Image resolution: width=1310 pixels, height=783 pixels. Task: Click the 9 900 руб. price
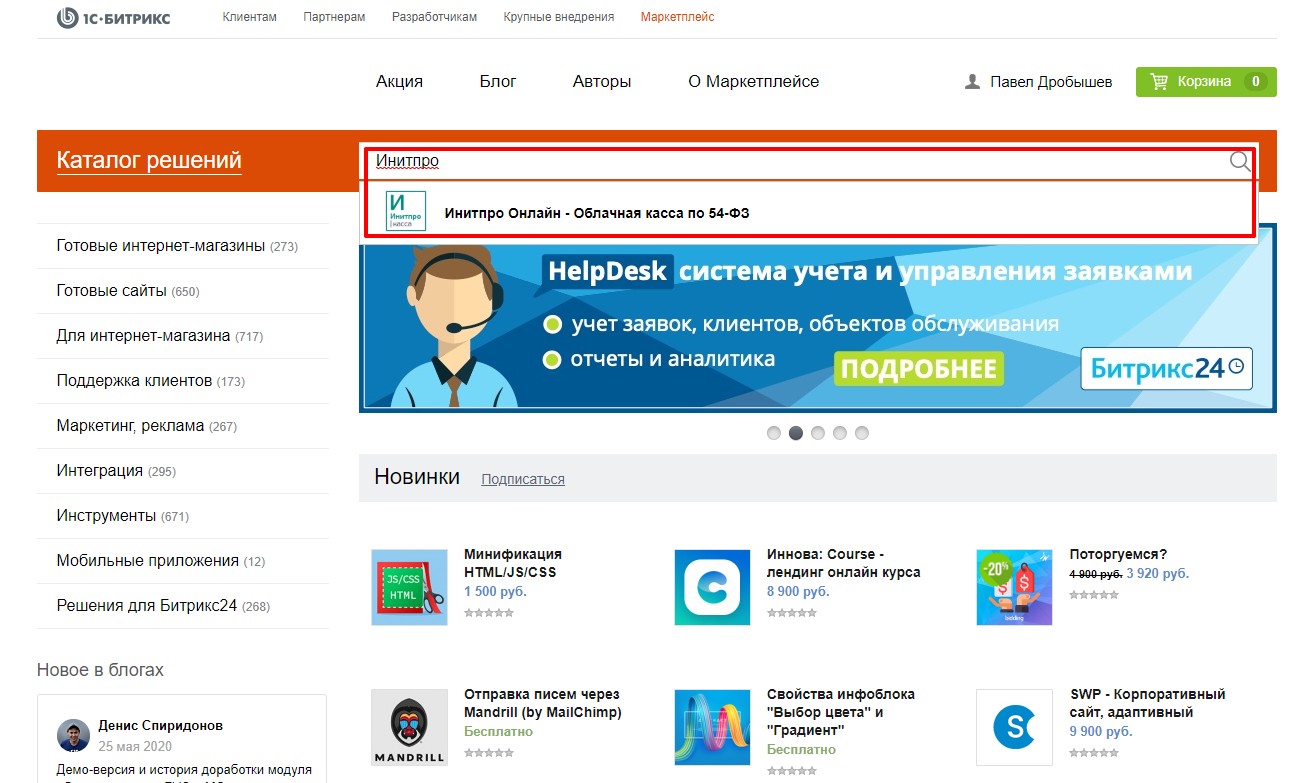click(x=1101, y=732)
